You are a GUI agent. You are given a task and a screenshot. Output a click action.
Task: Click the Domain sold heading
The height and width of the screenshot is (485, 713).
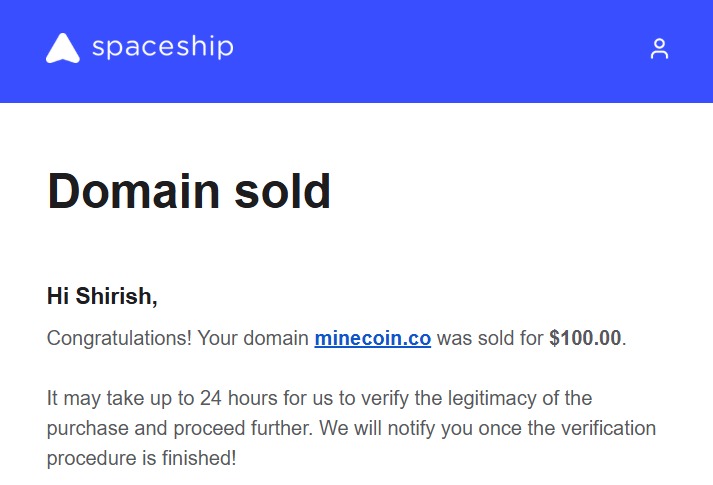point(189,191)
